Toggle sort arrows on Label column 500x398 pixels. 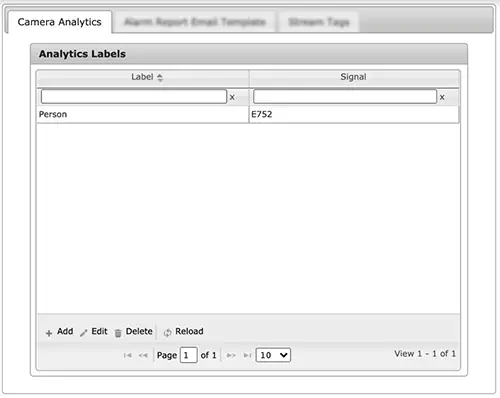160,78
